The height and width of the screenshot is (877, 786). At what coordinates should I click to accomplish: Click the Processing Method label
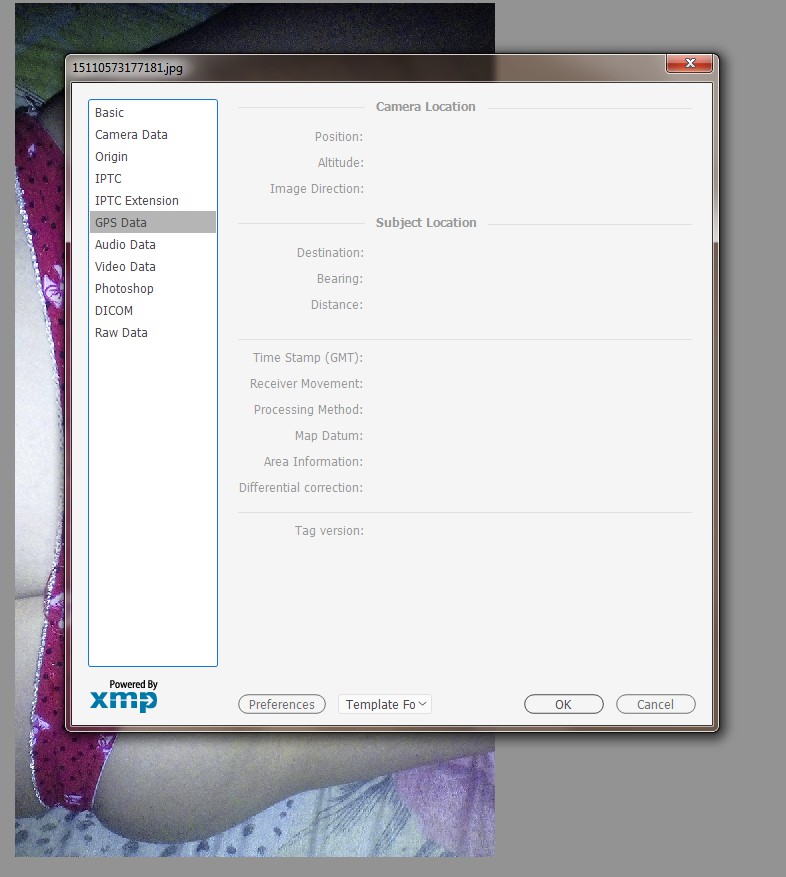[308, 409]
